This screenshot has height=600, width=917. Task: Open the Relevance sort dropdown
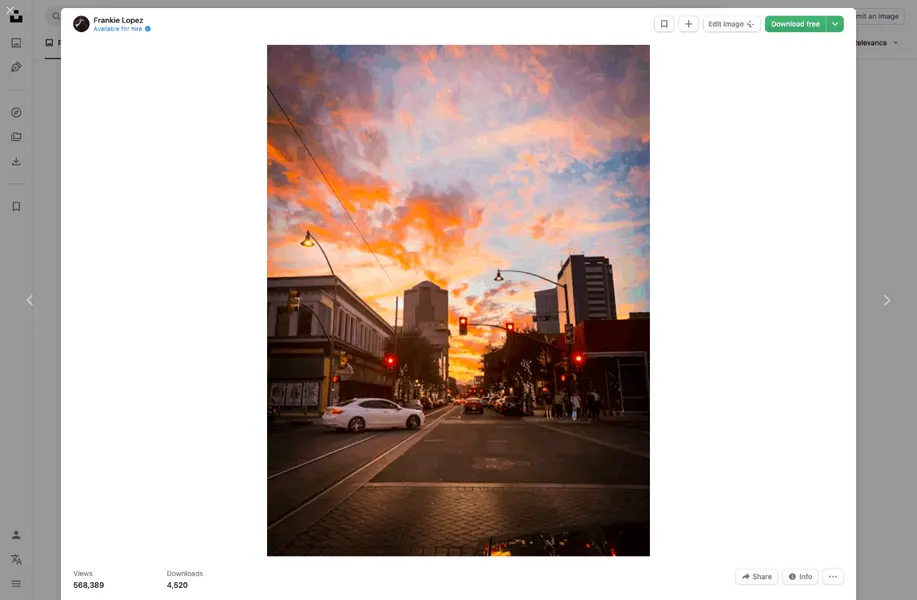click(874, 43)
